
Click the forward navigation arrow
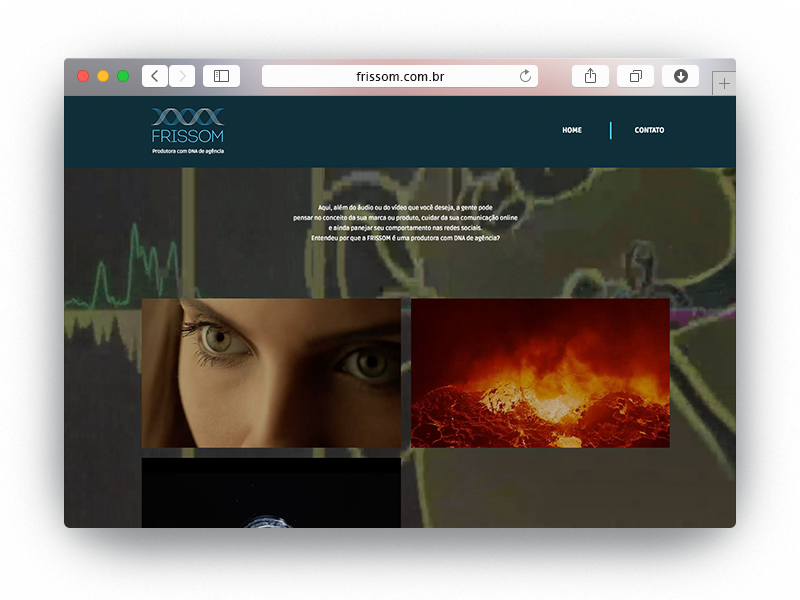[182, 76]
